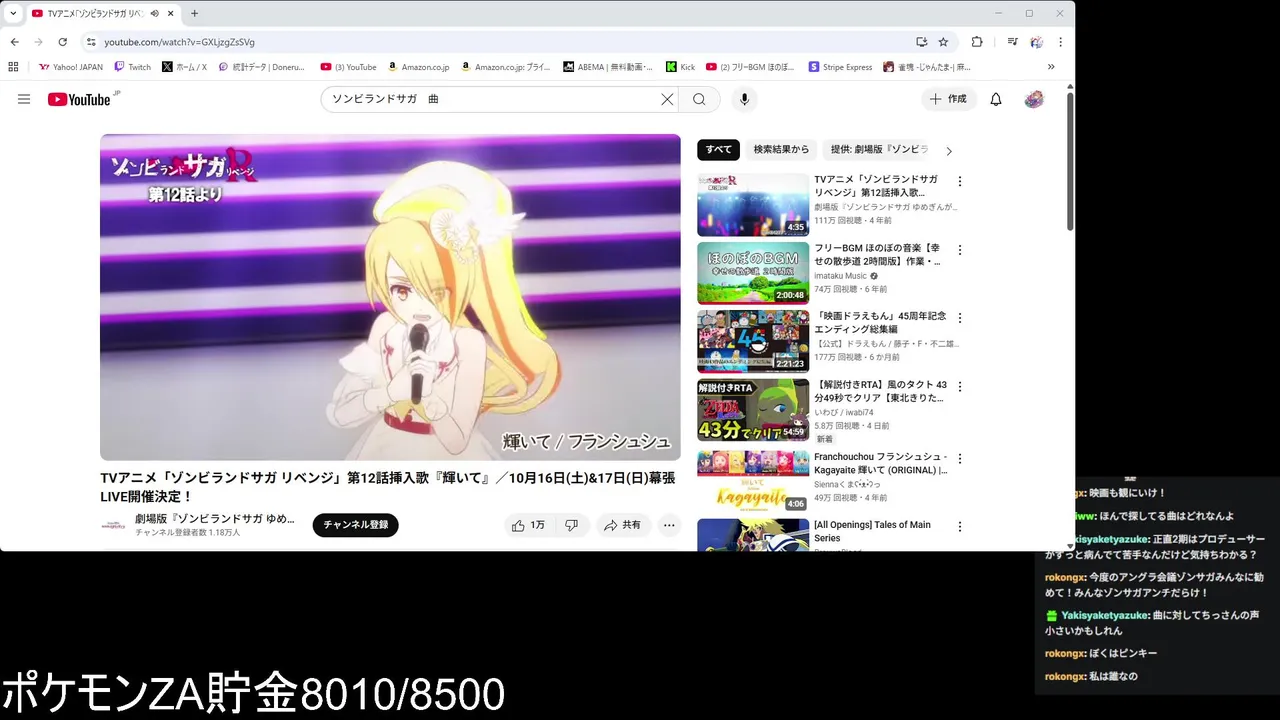View site information icon in address bar

[x=91, y=42]
